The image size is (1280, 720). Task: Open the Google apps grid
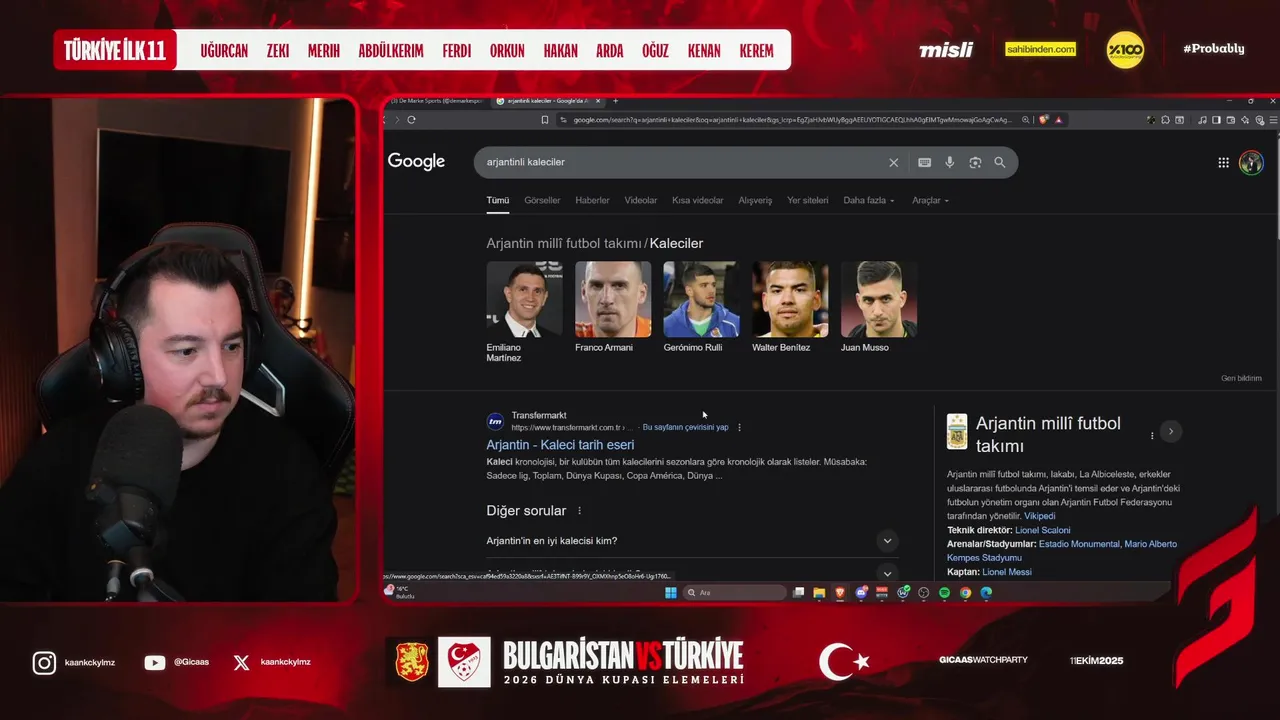coord(1223,162)
